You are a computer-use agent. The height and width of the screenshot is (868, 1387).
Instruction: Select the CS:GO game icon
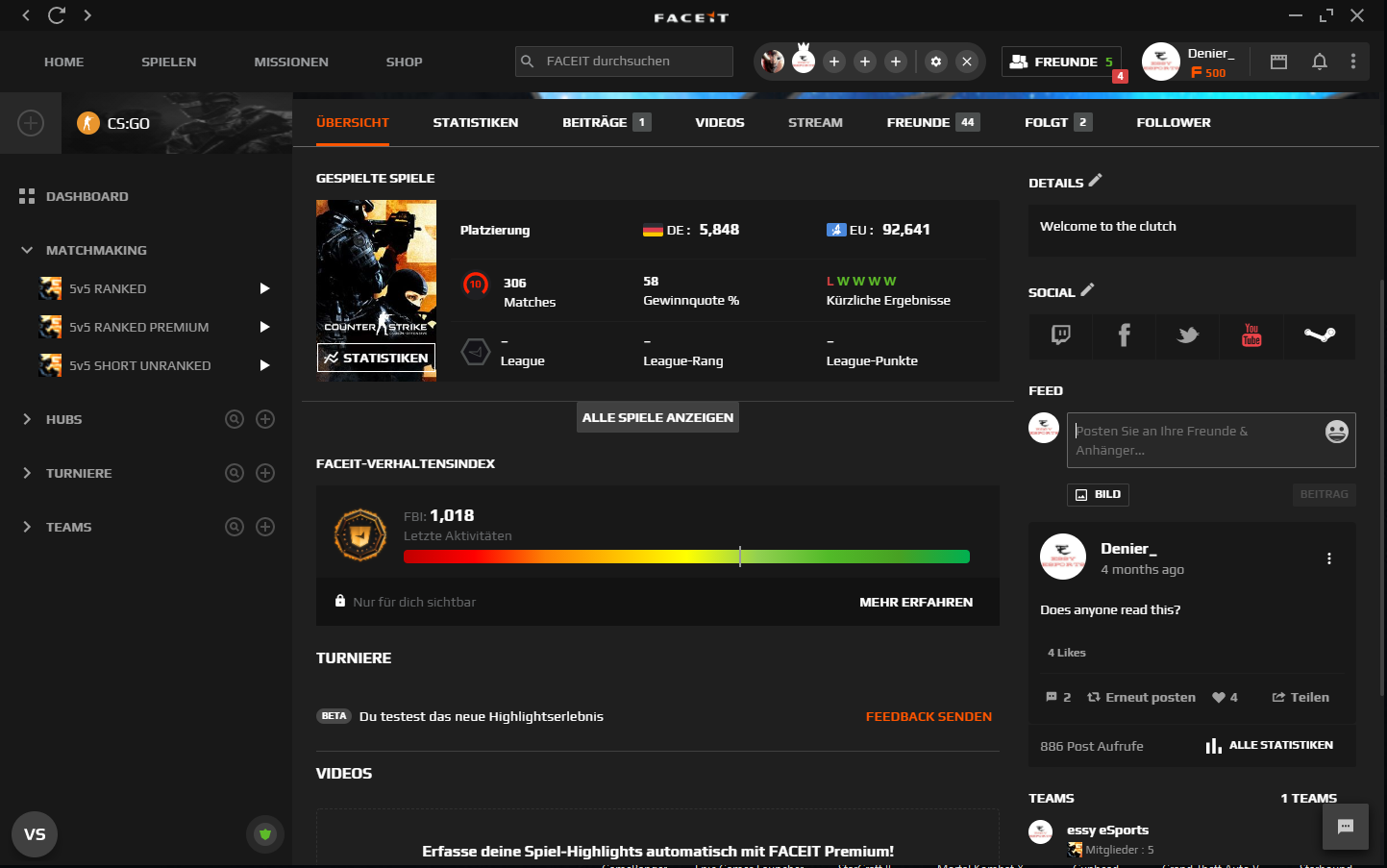pyautogui.click(x=88, y=123)
